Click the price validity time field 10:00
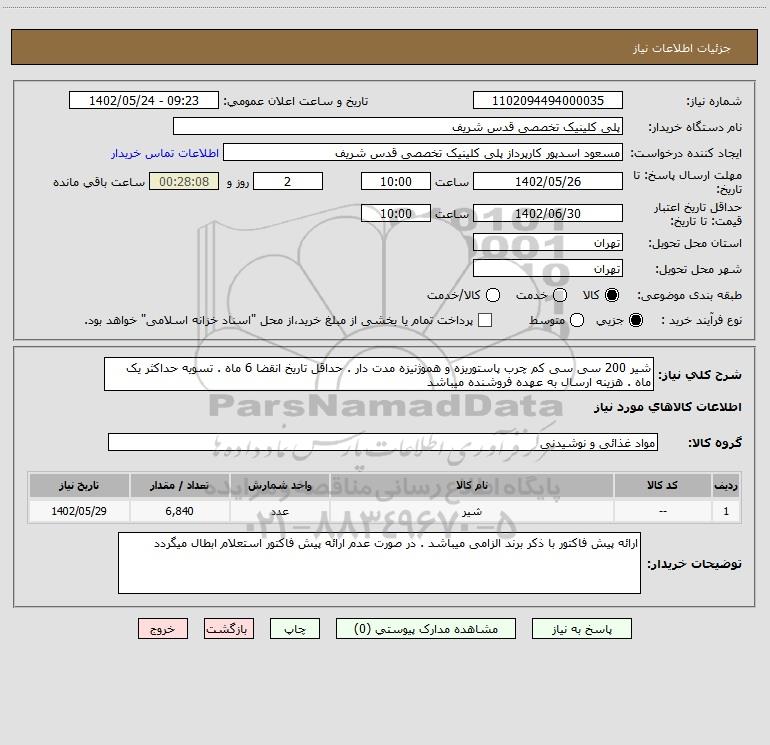The height and width of the screenshot is (745, 770). [x=396, y=213]
